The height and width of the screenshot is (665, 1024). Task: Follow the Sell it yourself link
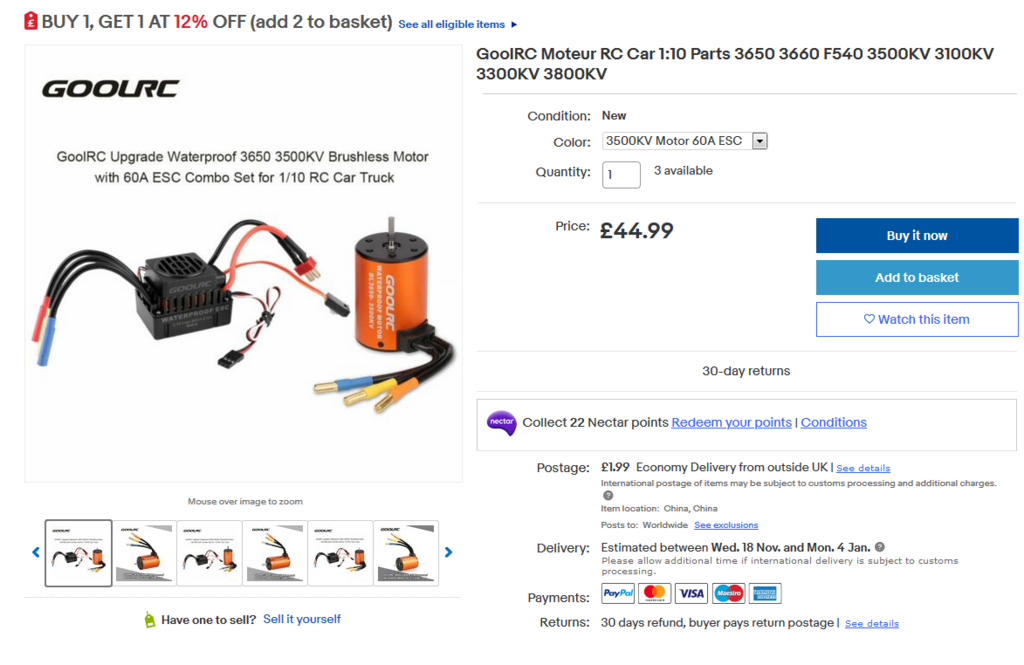pos(302,619)
